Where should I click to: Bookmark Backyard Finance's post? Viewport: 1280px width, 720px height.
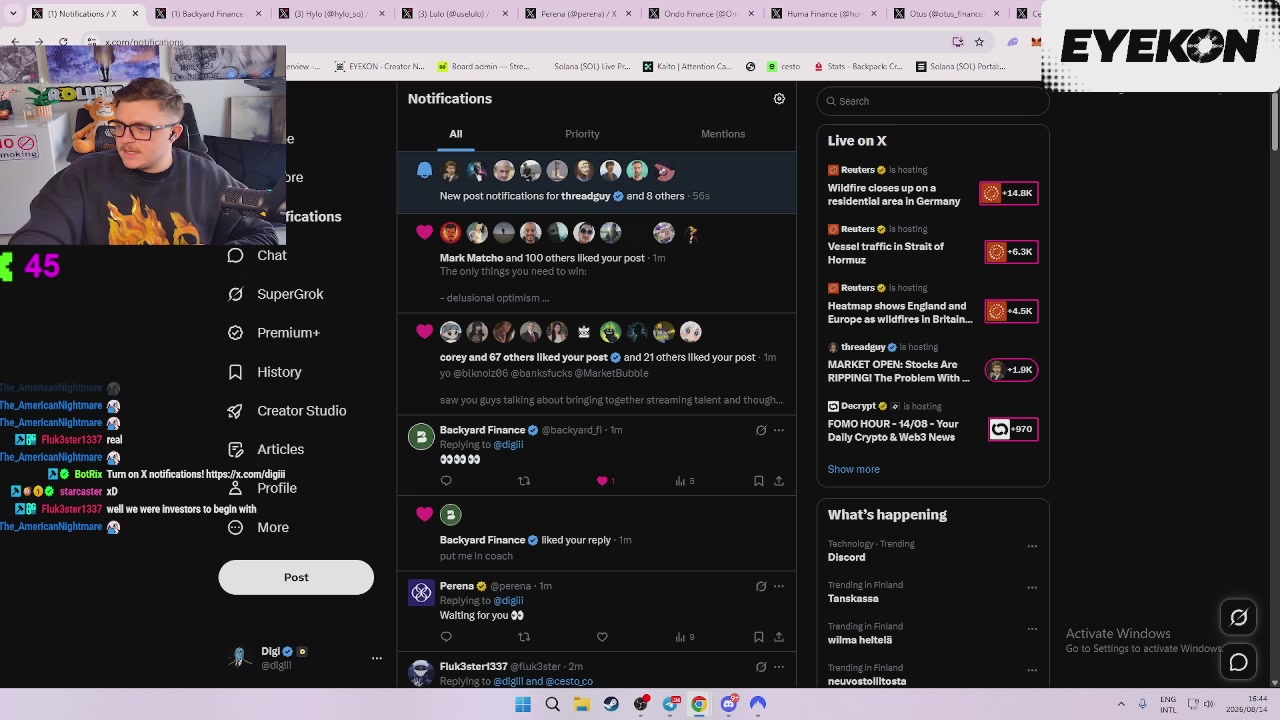[x=759, y=481]
